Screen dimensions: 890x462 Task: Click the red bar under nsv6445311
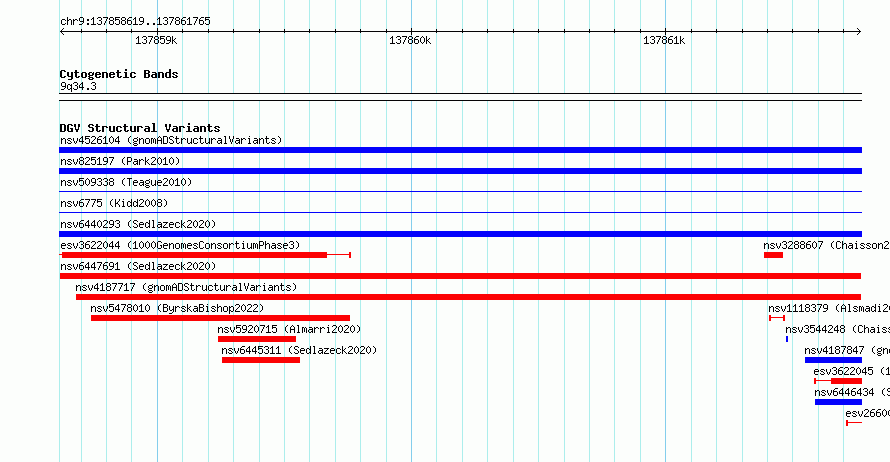(261, 360)
